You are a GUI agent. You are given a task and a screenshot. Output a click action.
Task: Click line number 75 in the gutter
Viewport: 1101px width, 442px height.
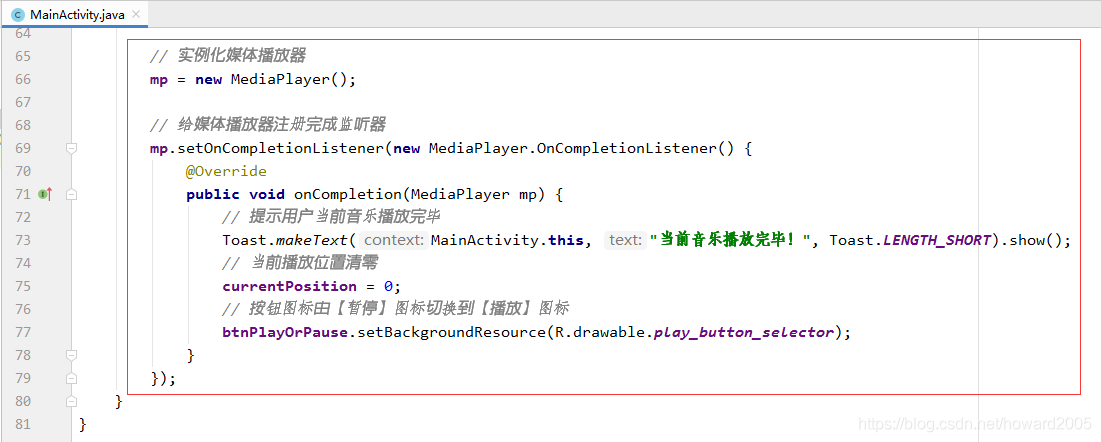22,286
